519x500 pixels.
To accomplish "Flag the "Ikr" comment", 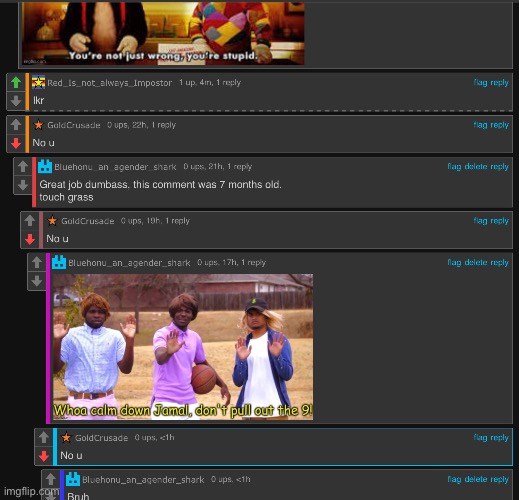I will click(480, 82).
